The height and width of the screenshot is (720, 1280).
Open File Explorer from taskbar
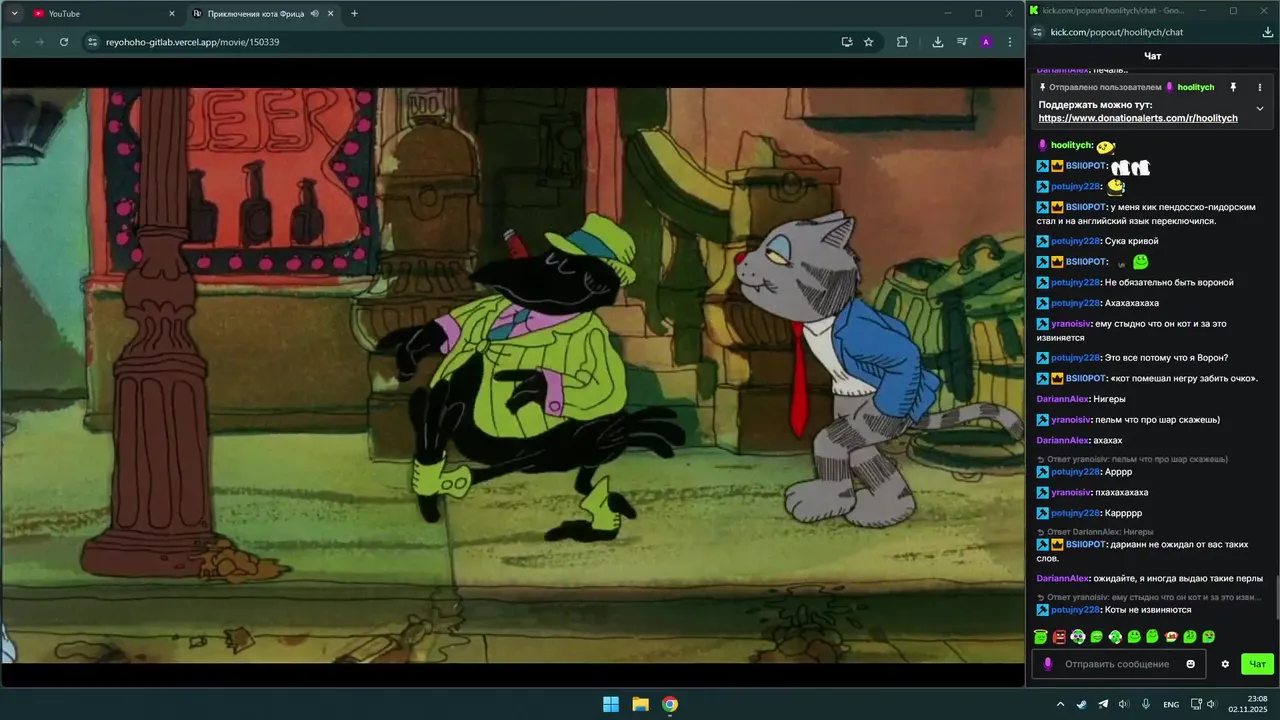[640, 704]
